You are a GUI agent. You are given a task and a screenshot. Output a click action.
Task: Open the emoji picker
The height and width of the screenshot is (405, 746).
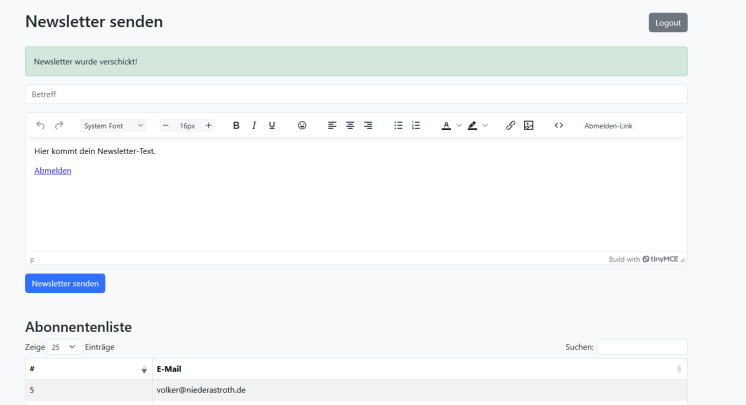pos(302,126)
